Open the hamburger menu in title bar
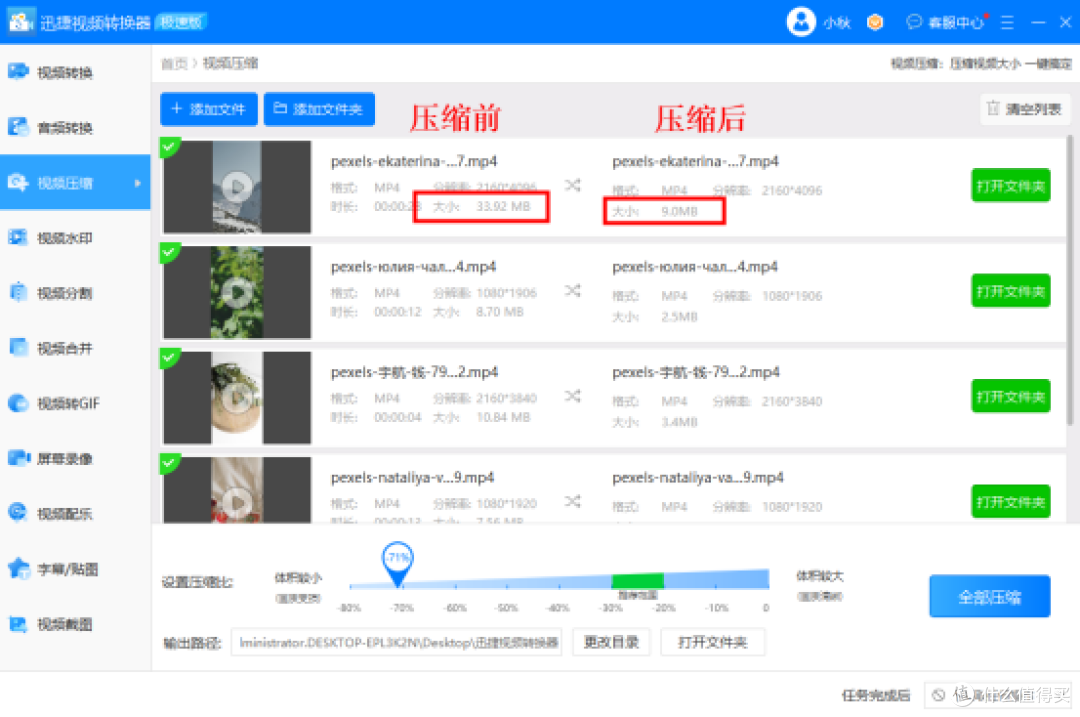 1007,23
